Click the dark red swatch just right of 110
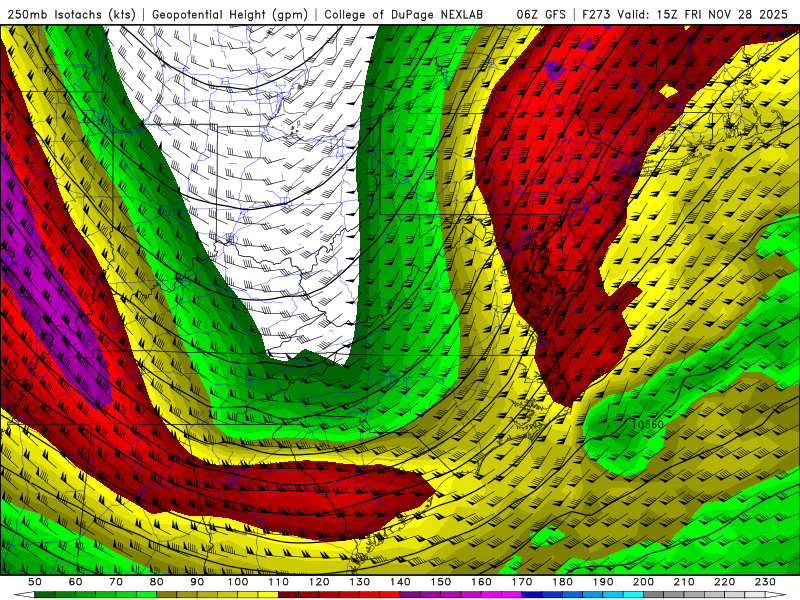This screenshot has height=600, width=800. tap(288, 594)
